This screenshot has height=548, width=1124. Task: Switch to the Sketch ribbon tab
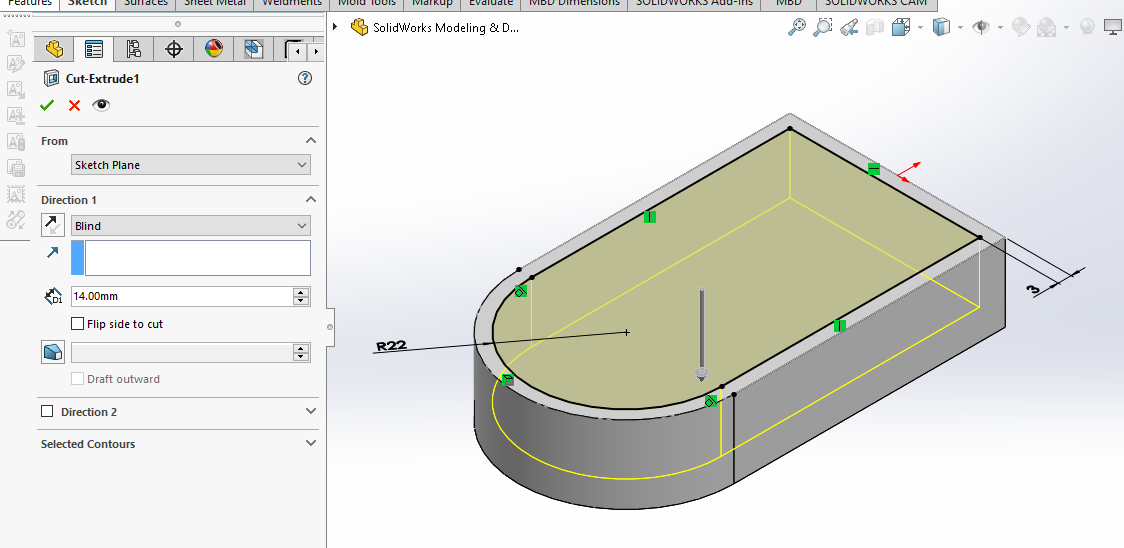[87, 3]
